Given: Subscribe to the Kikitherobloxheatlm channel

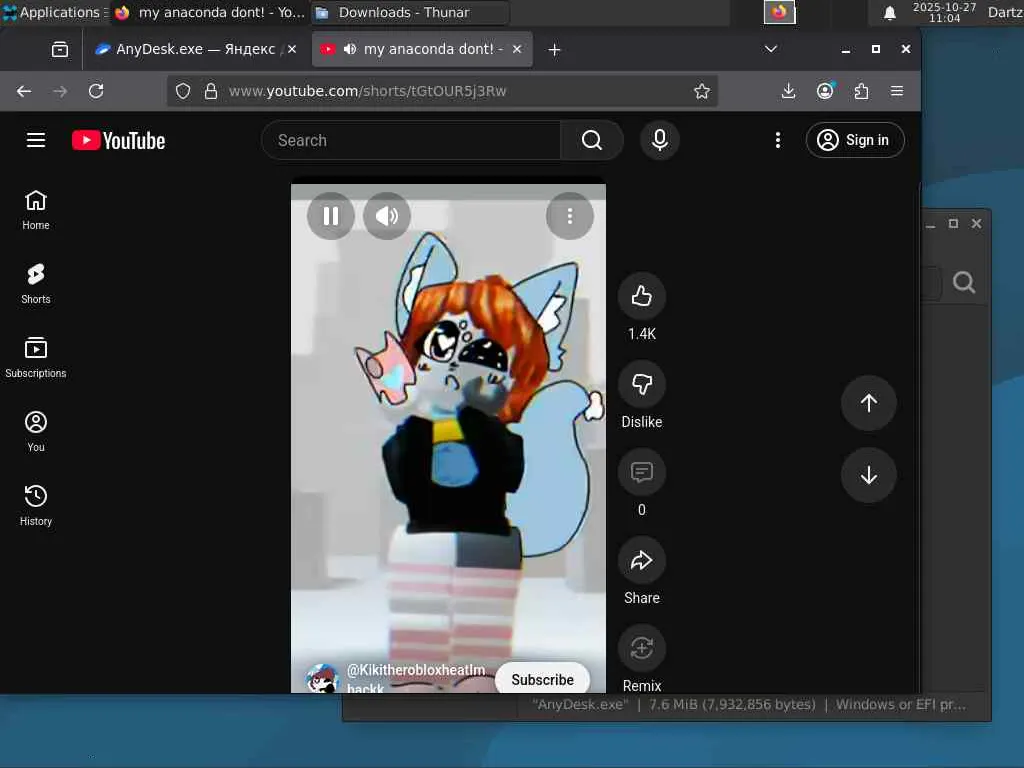Looking at the screenshot, I should (542, 679).
